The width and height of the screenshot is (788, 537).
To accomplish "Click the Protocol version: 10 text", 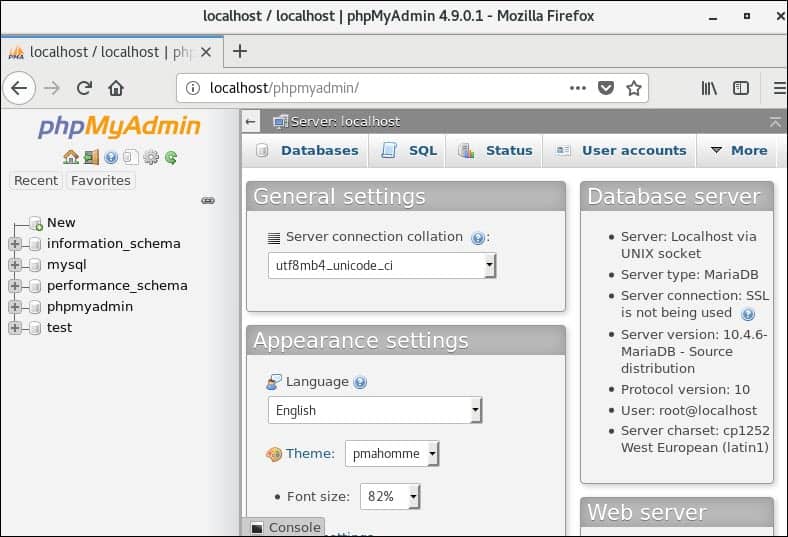I will click(x=685, y=390).
